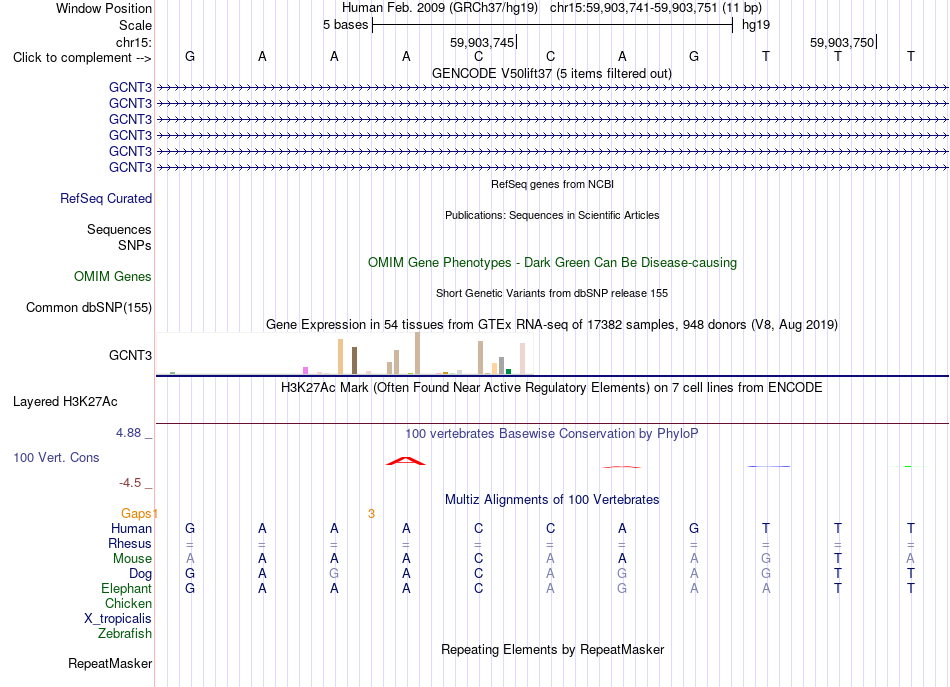Viewport: 950px width, 687px height.
Task: Click the orange Gaps label
Action: [136, 514]
